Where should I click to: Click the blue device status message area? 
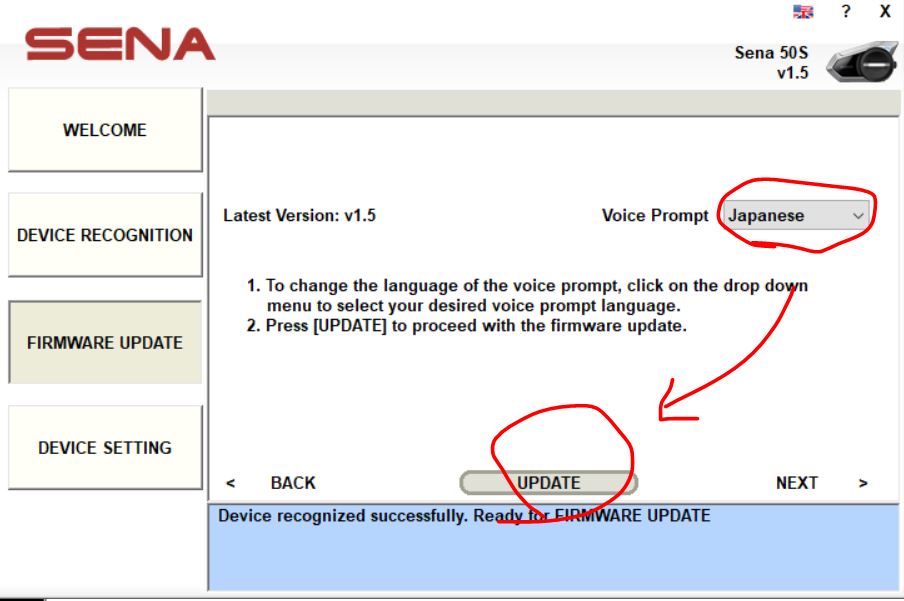555,548
